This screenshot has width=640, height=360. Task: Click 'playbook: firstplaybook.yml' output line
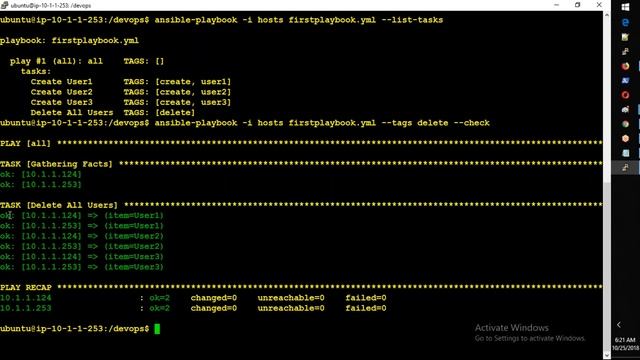(69, 41)
